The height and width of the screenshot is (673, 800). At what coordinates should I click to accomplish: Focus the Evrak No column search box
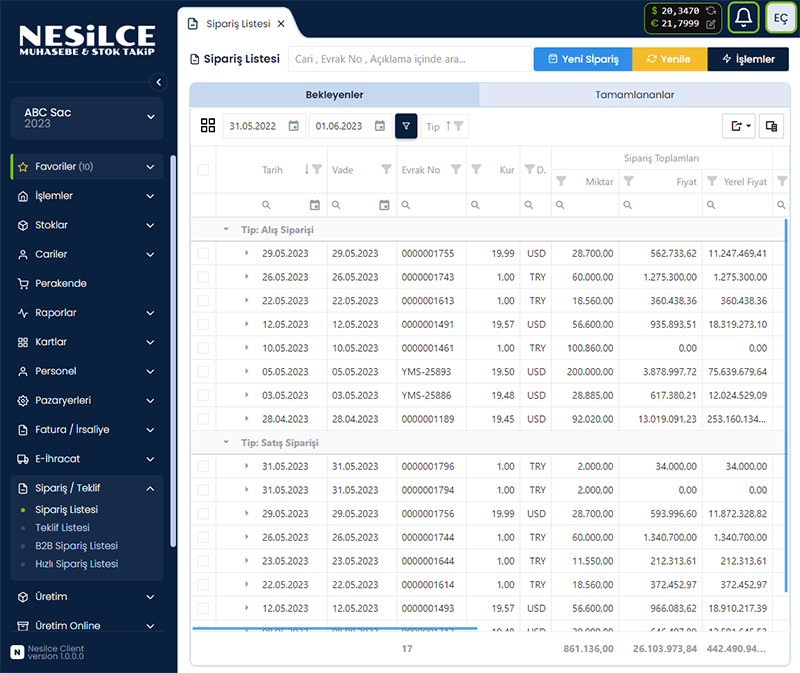click(432, 205)
